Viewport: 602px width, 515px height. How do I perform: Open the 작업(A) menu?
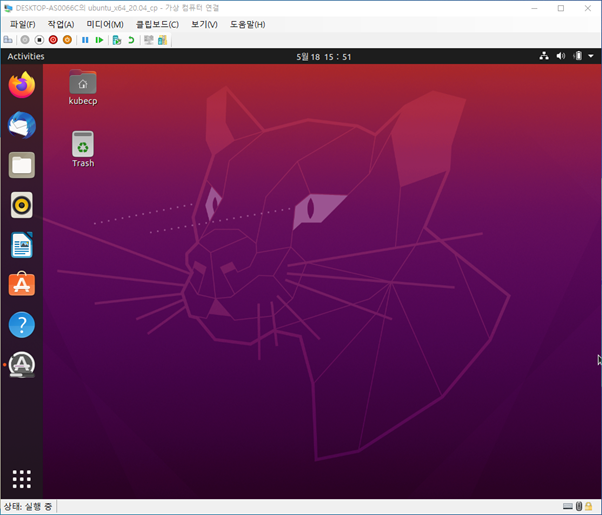61,25
